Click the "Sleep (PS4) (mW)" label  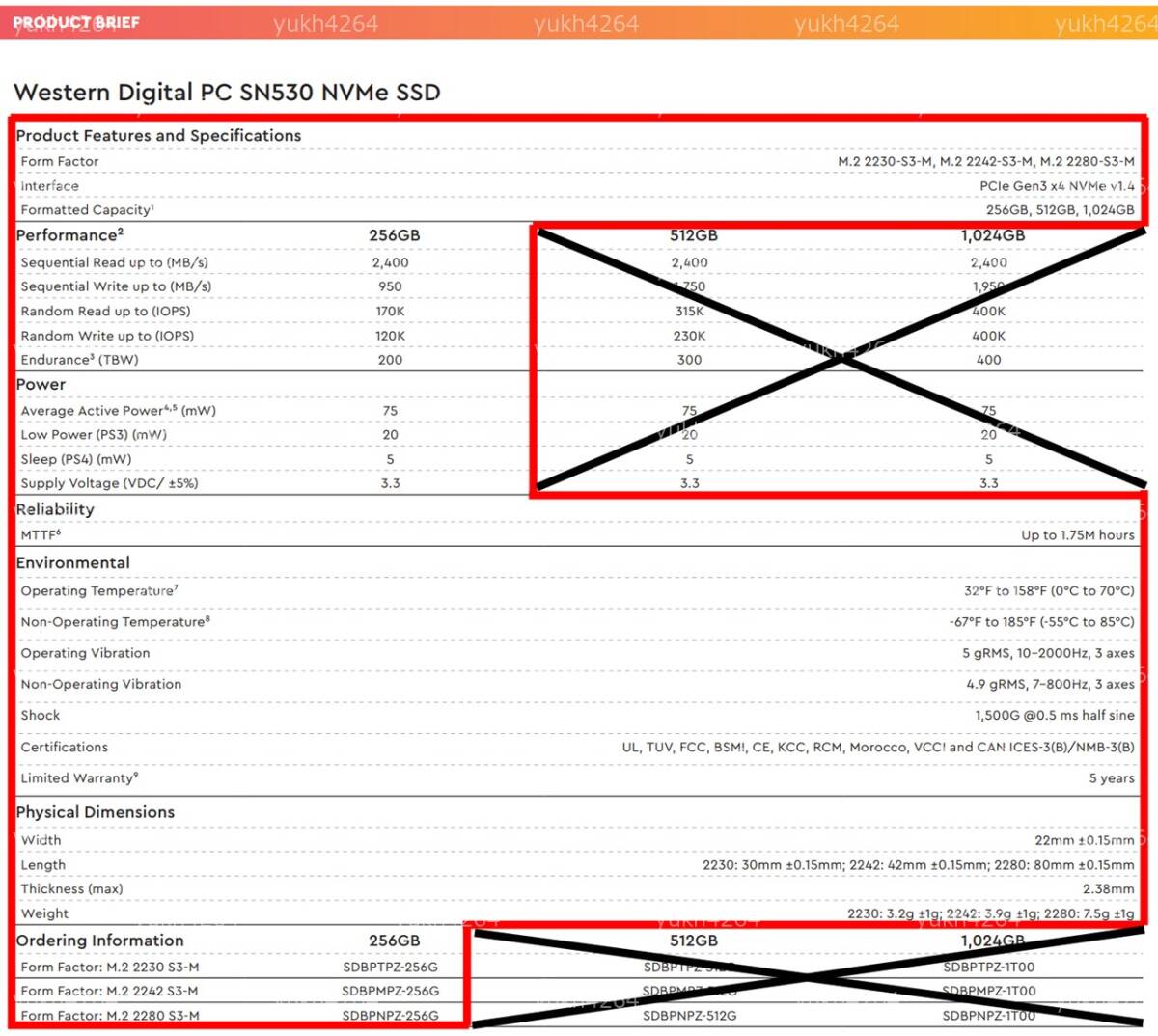[x=76, y=459]
